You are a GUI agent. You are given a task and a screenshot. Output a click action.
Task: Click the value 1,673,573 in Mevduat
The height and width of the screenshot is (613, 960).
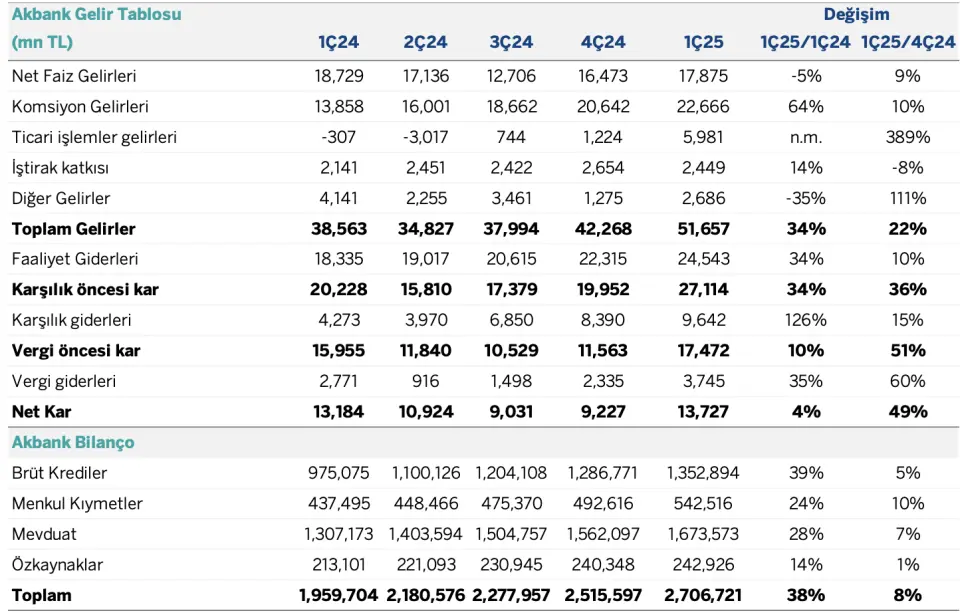703,535
